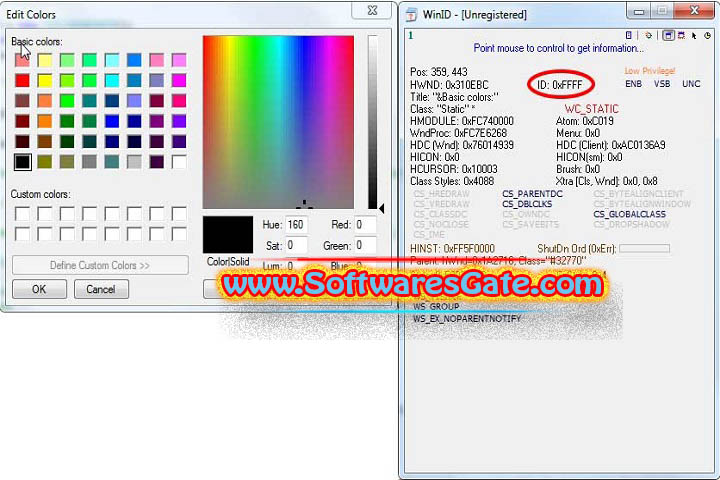
Task: Click the UNC indicator in WinID
Action: click(691, 84)
